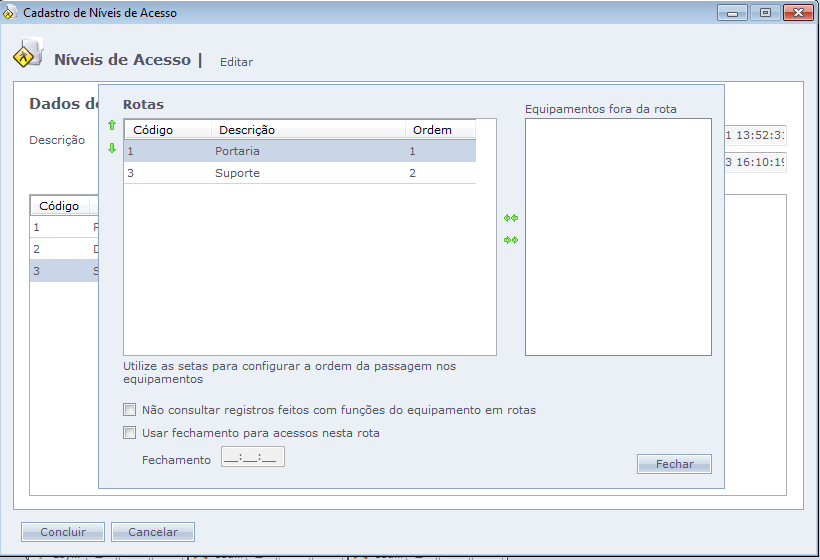The width and height of the screenshot is (820, 560).
Task: Click the Código column header in Rotas
Action: (x=167, y=130)
